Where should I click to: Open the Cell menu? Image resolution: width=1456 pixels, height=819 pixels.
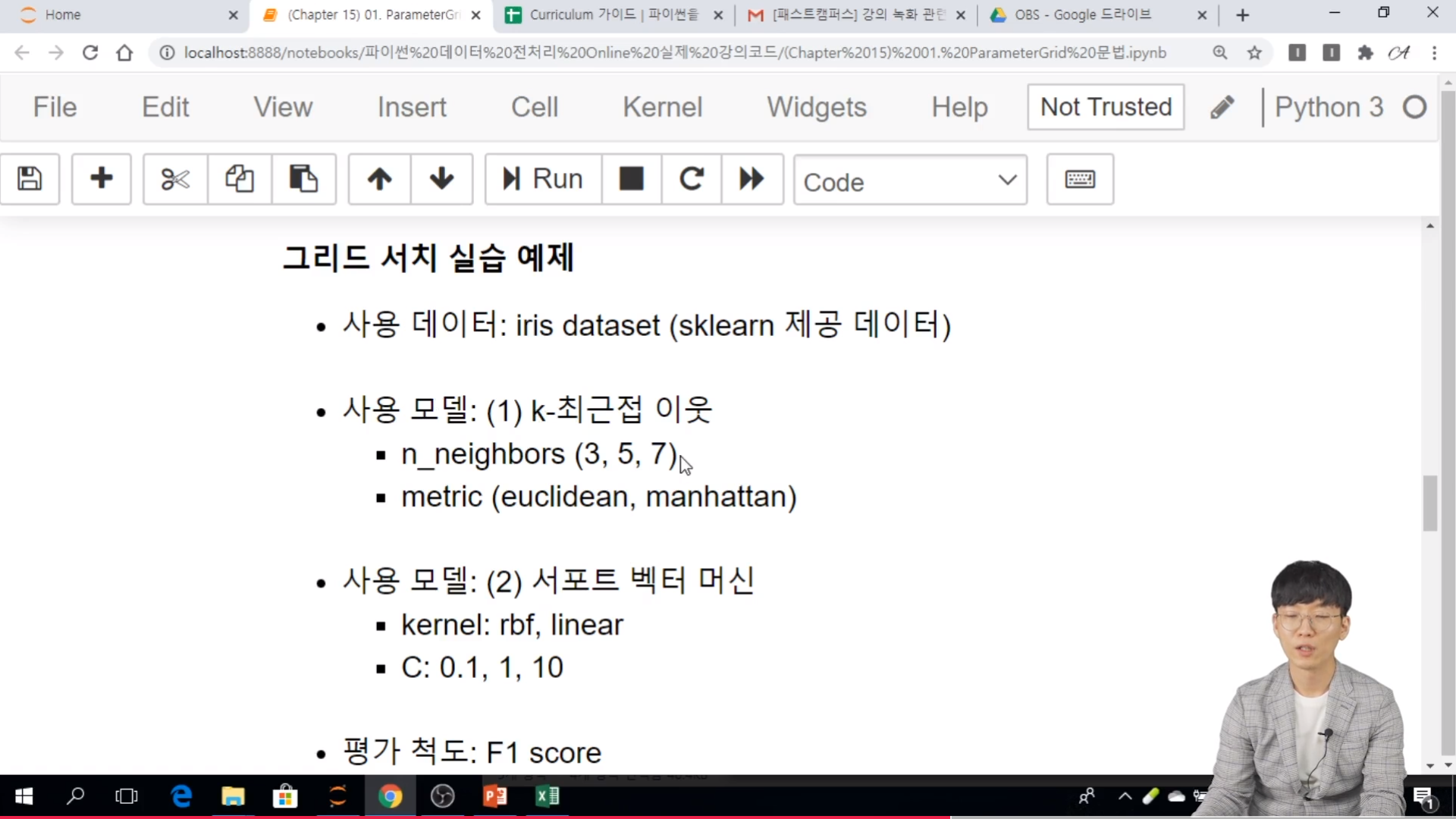534,107
